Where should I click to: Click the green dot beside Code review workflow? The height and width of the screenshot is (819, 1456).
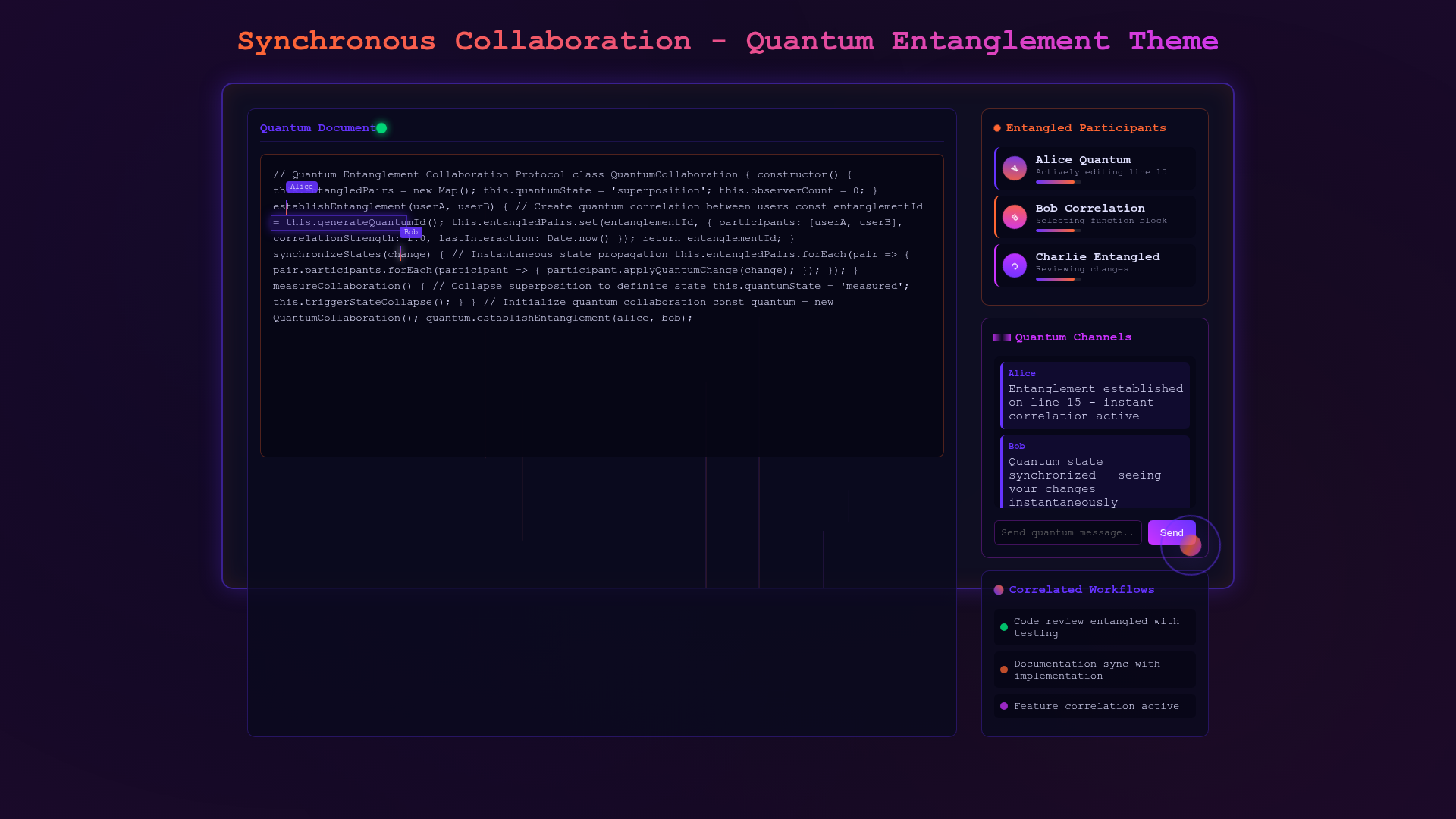pos(1004,627)
